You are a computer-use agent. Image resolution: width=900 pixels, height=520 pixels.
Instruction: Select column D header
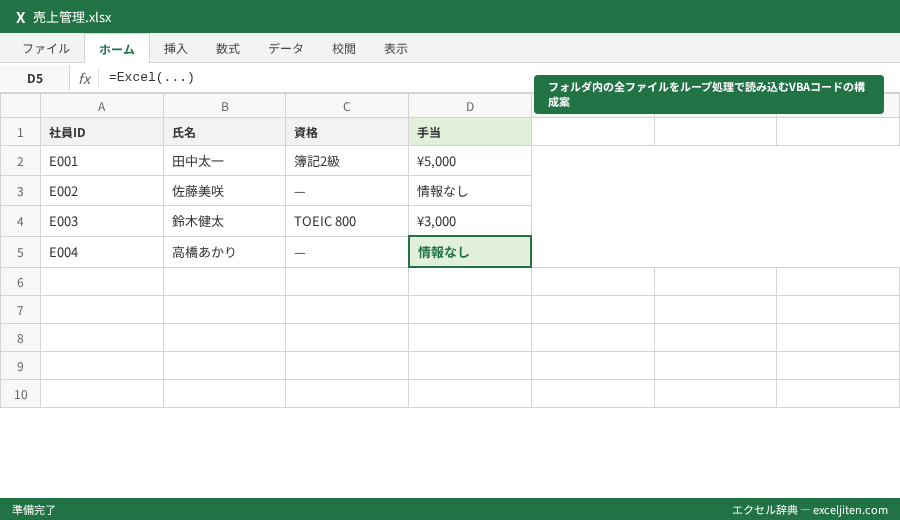click(470, 106)
